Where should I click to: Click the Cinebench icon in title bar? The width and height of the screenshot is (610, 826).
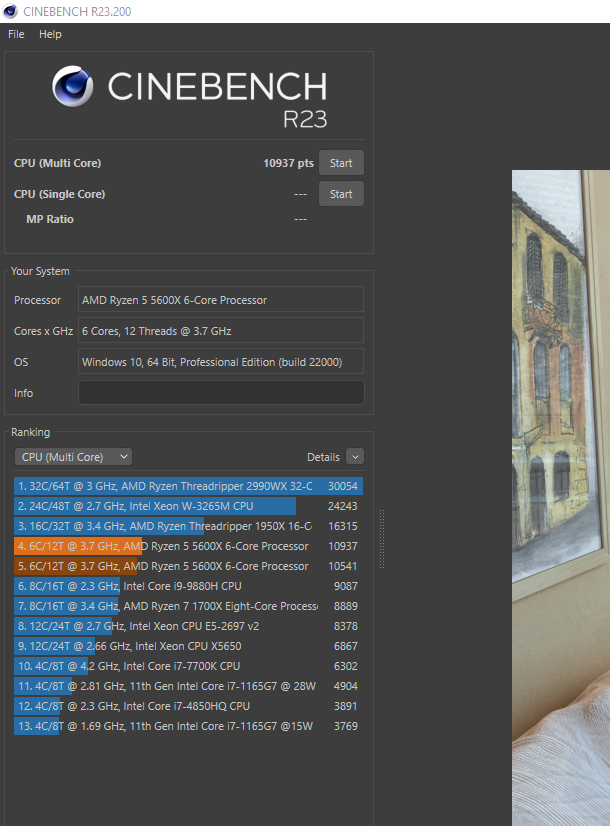[10, 11]
